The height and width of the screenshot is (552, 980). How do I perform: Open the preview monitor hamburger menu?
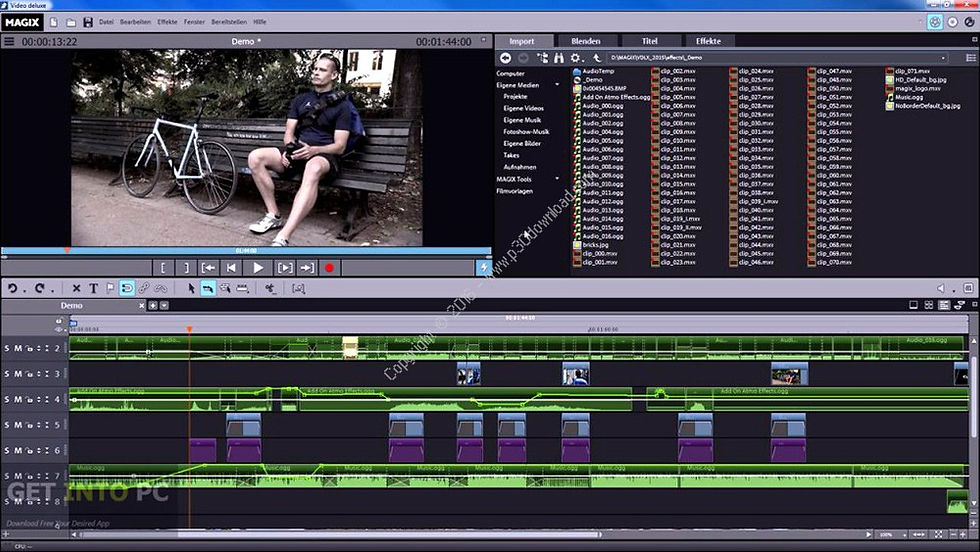pos(9,41)
